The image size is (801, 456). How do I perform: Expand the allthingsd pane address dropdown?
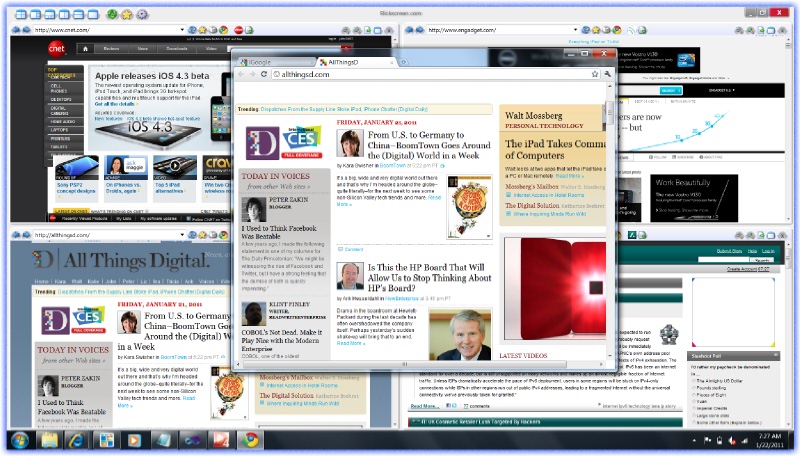(182, 234)
